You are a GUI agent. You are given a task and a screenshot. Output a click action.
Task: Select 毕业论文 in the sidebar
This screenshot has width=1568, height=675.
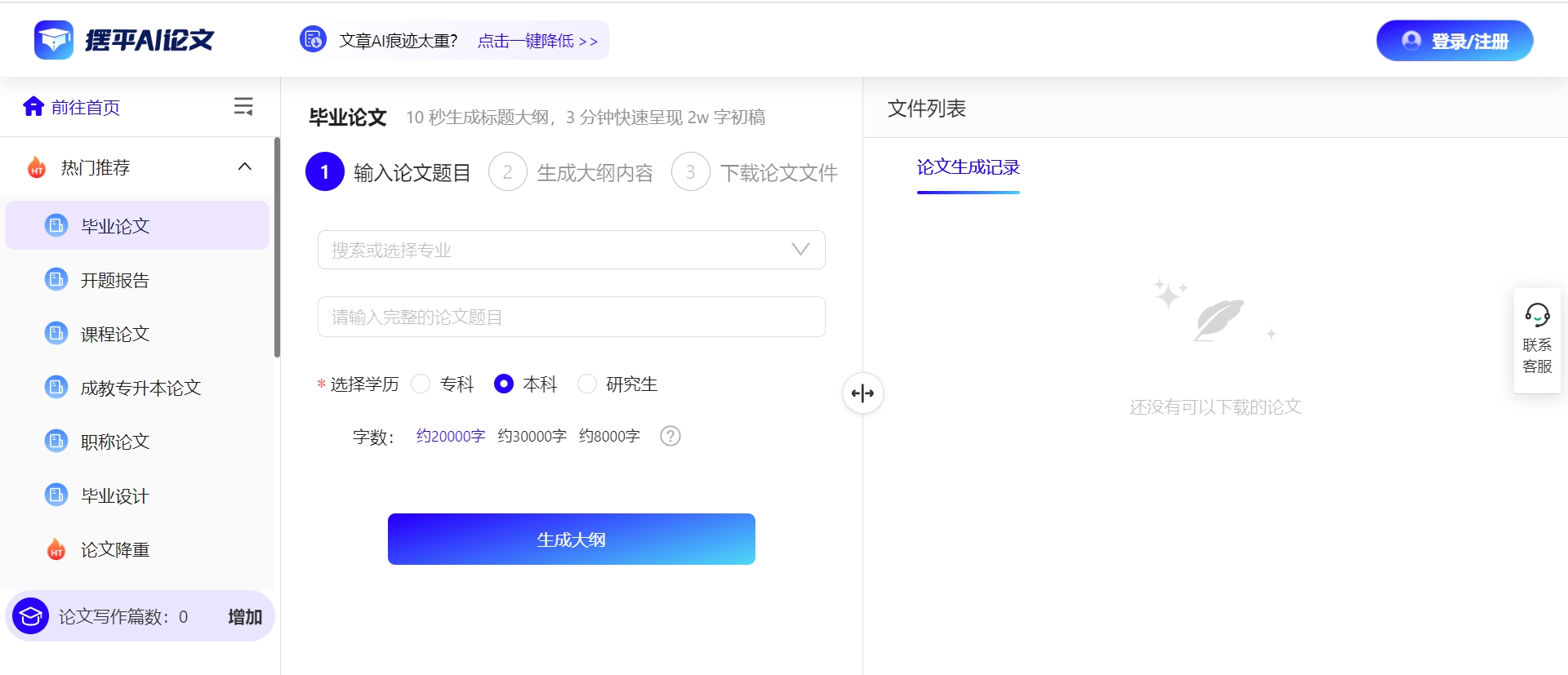point(137,225)
